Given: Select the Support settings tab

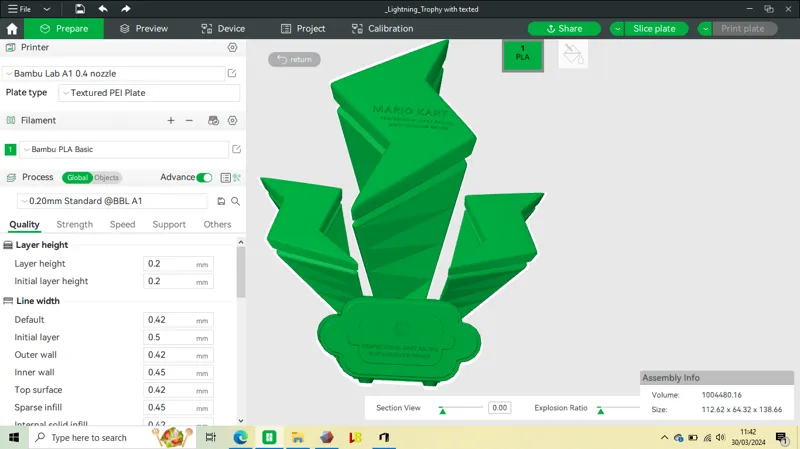Looking at the screenshot, I should click(x=169, y=224).
